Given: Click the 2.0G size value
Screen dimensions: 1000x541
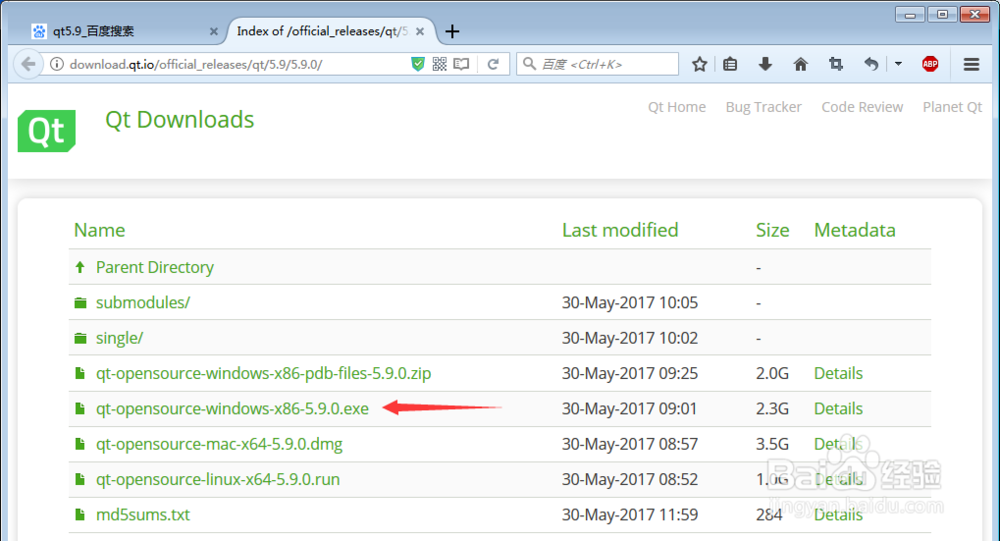Looking at the screenshot, I should coord(772,373).
